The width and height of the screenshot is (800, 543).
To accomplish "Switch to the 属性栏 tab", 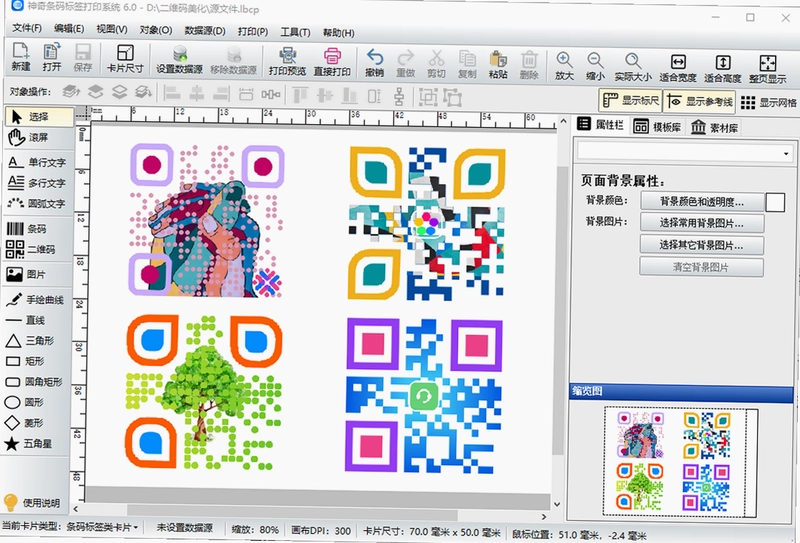I will click(x=601, y=124).
